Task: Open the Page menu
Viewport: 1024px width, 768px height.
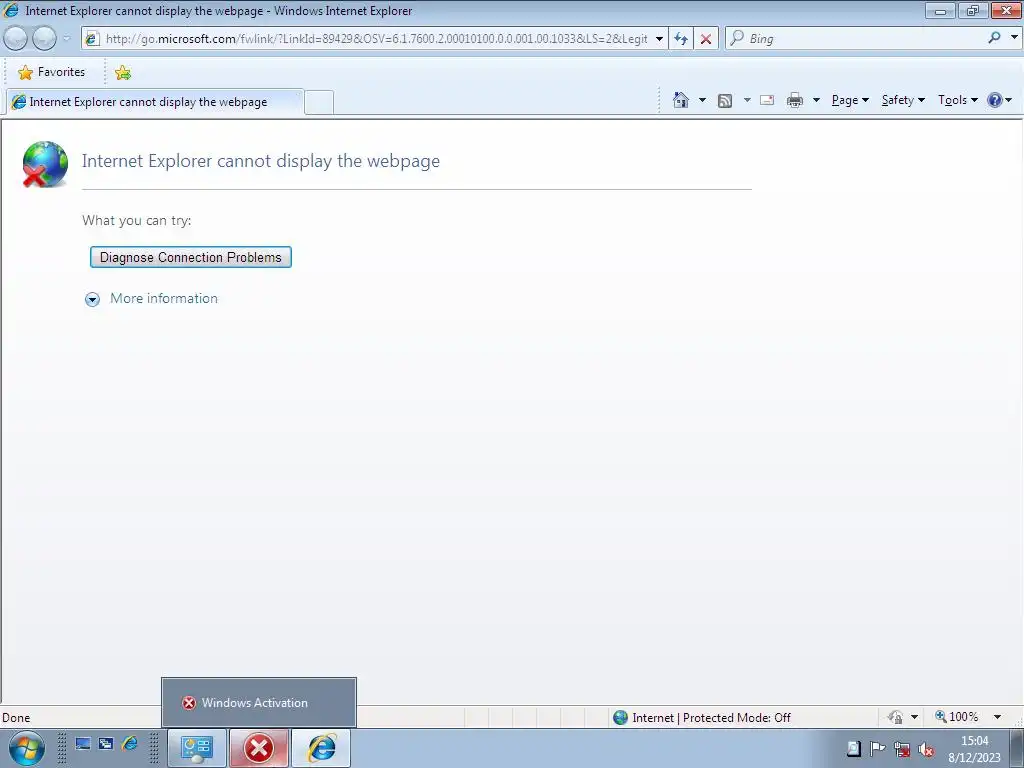Action: [x=850, y=100]
